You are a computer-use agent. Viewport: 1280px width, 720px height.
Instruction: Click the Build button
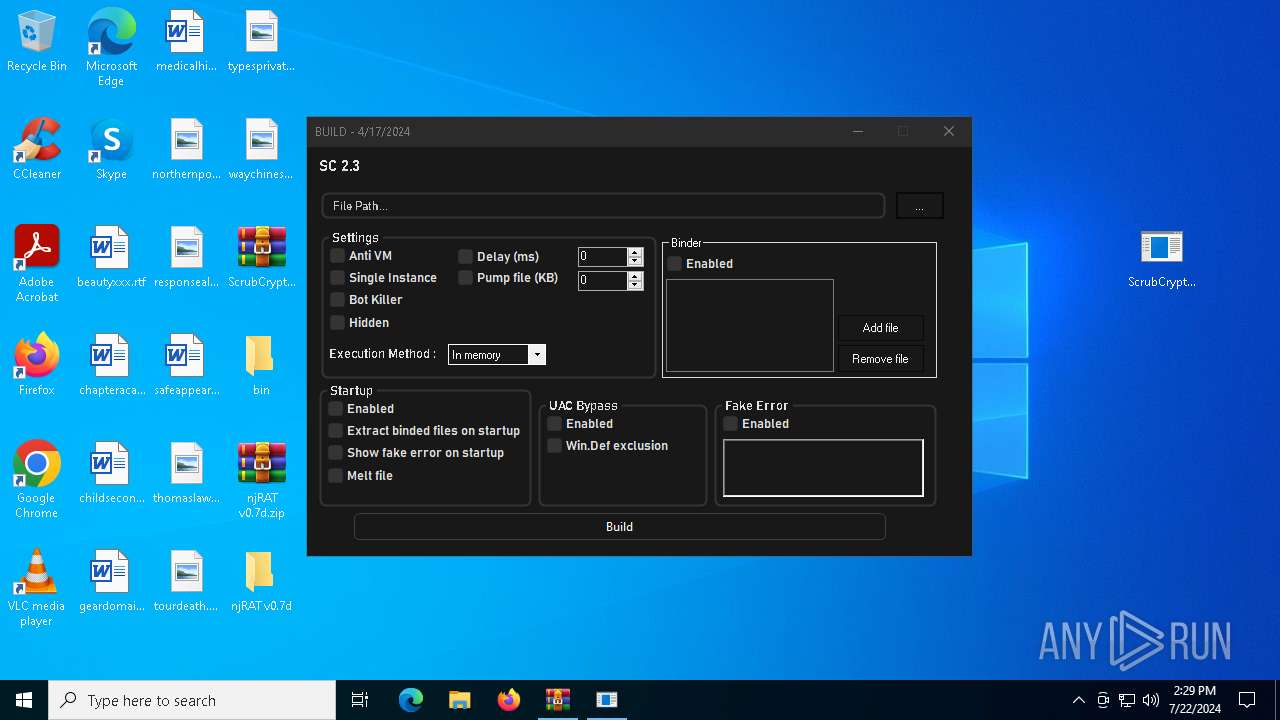(x=620, y=527)
